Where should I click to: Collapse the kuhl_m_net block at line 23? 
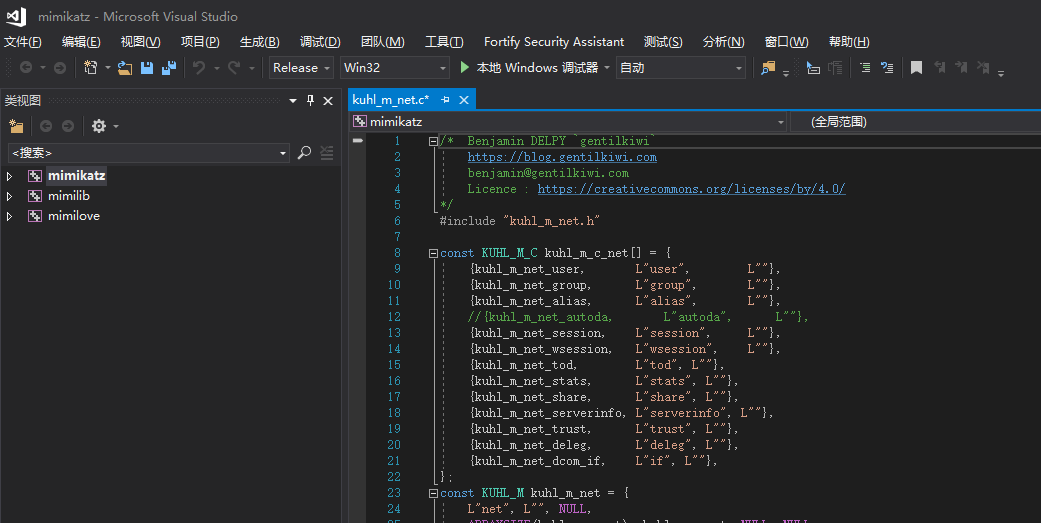433,493
